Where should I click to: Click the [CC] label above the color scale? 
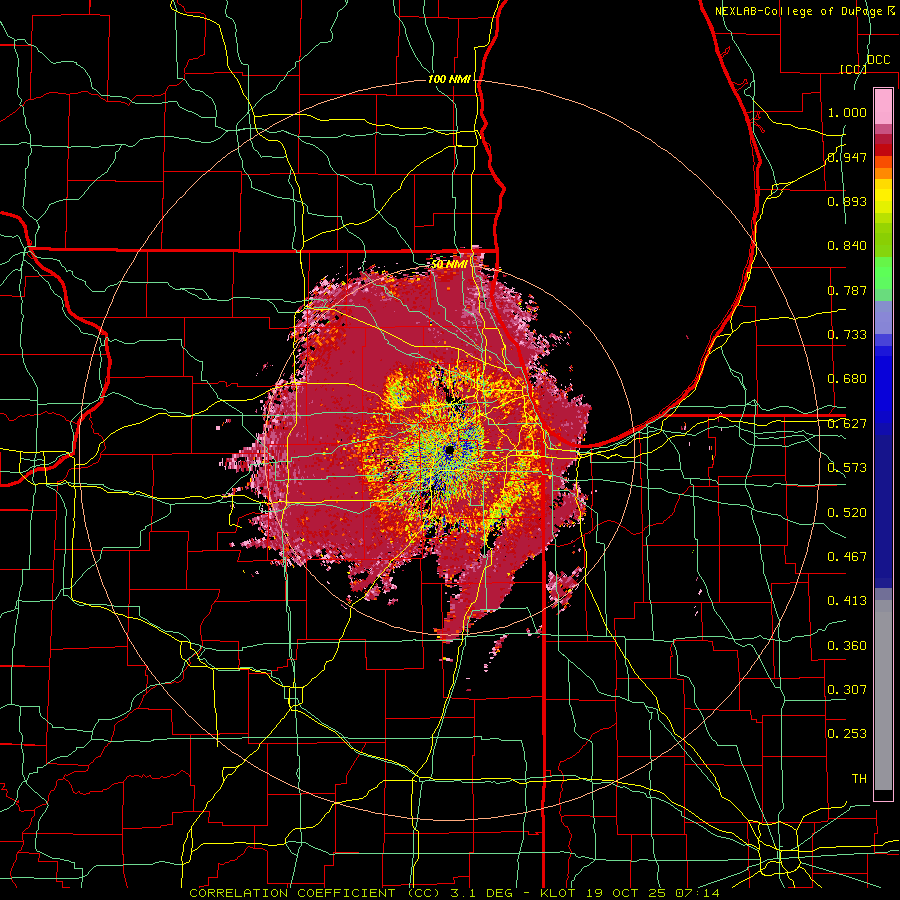tap(853, 69)
